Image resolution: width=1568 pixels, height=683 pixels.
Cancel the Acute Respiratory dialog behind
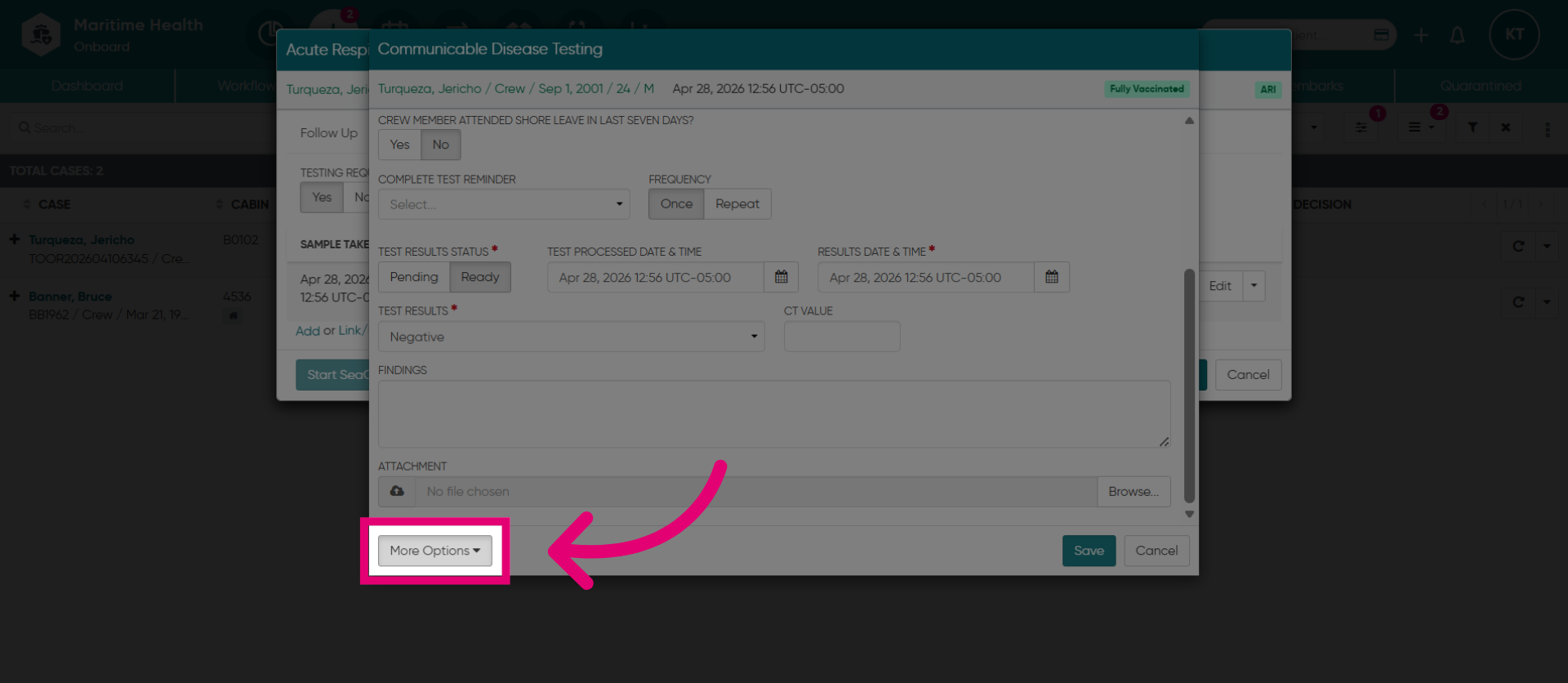coord(1248,375)
